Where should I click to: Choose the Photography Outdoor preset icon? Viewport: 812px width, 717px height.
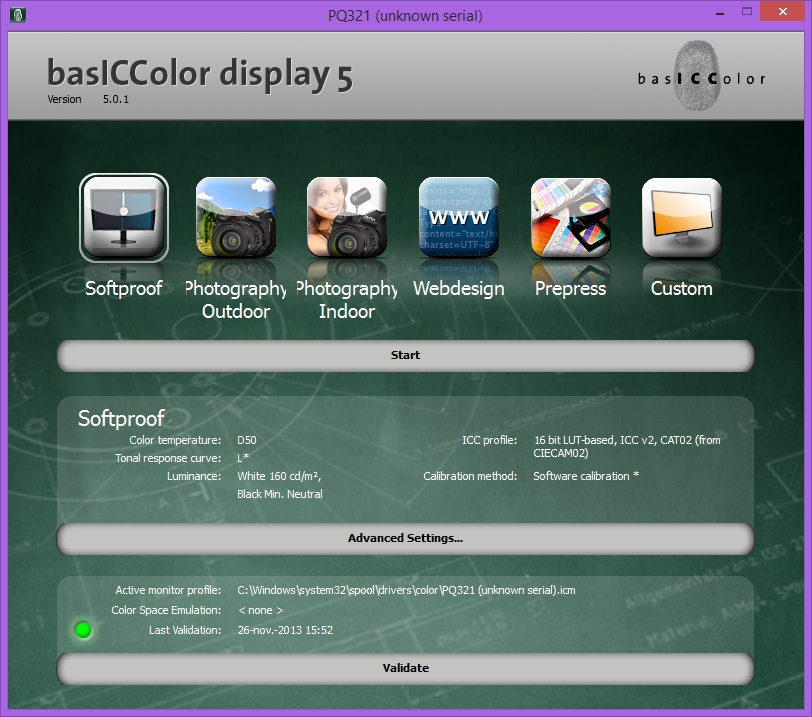[236, 217]
